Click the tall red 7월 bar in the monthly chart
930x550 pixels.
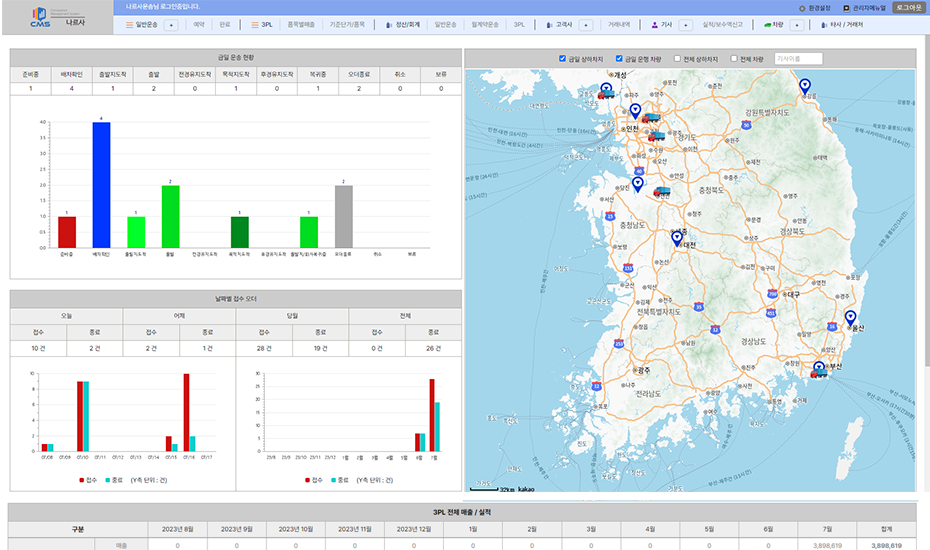pos(432,415)
